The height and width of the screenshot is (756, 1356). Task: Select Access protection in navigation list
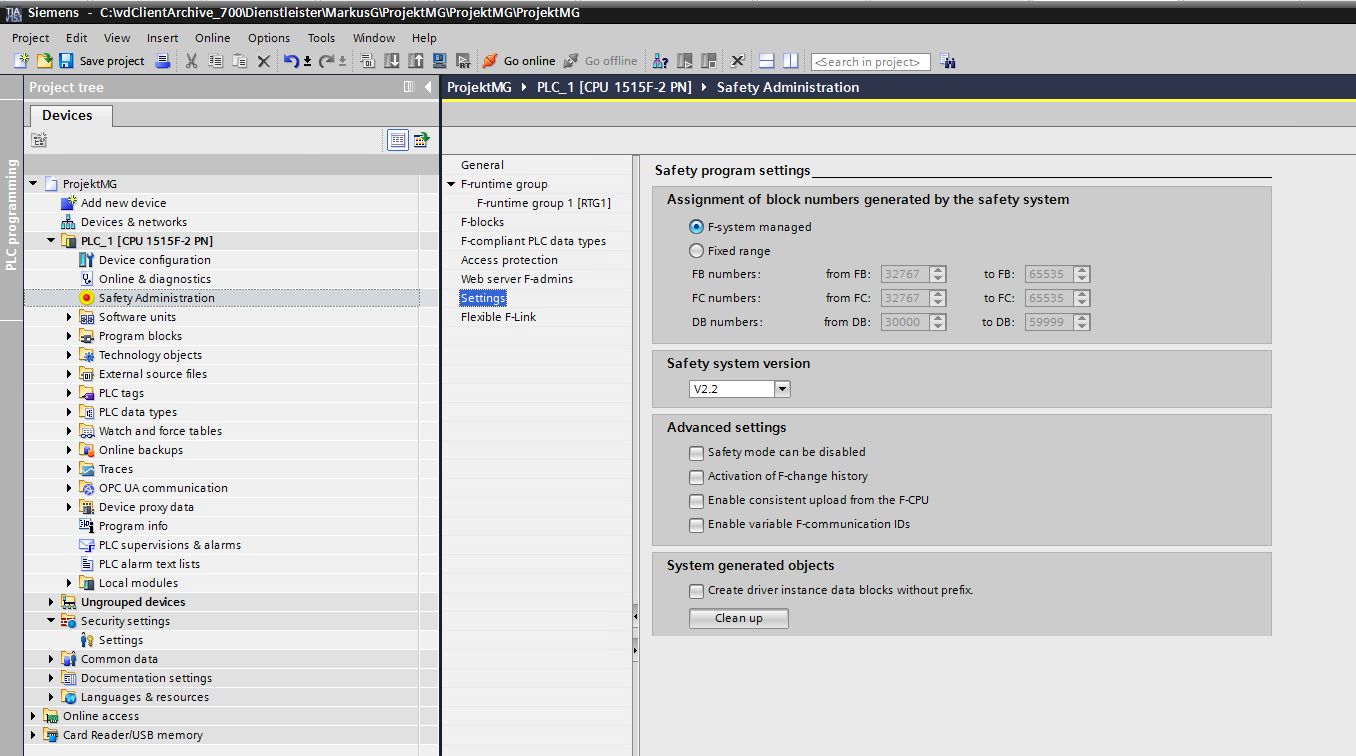pos(509,260)
